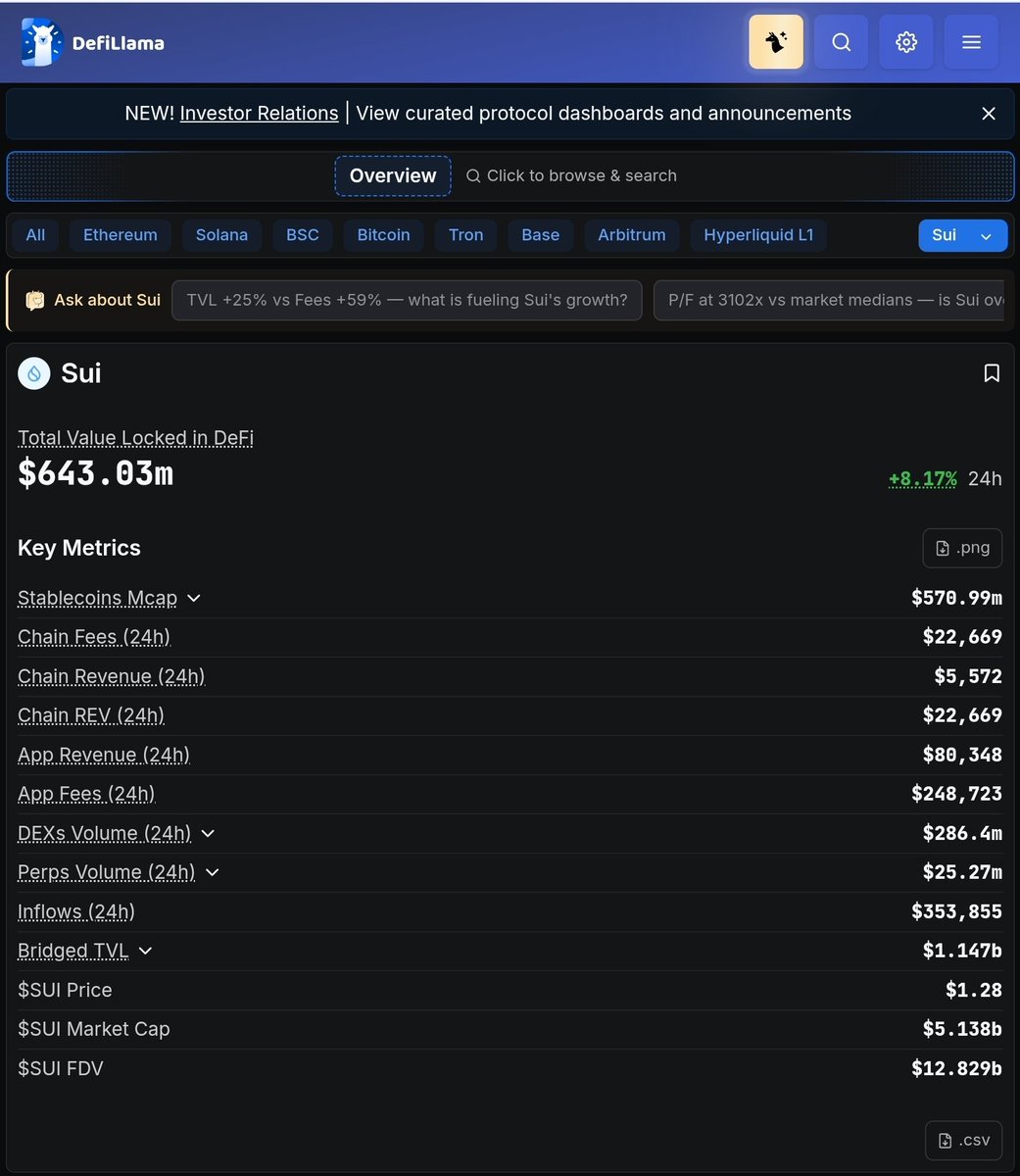Open the settings gear in header
The image size is (1020, 1176).
tap(906, 42)
